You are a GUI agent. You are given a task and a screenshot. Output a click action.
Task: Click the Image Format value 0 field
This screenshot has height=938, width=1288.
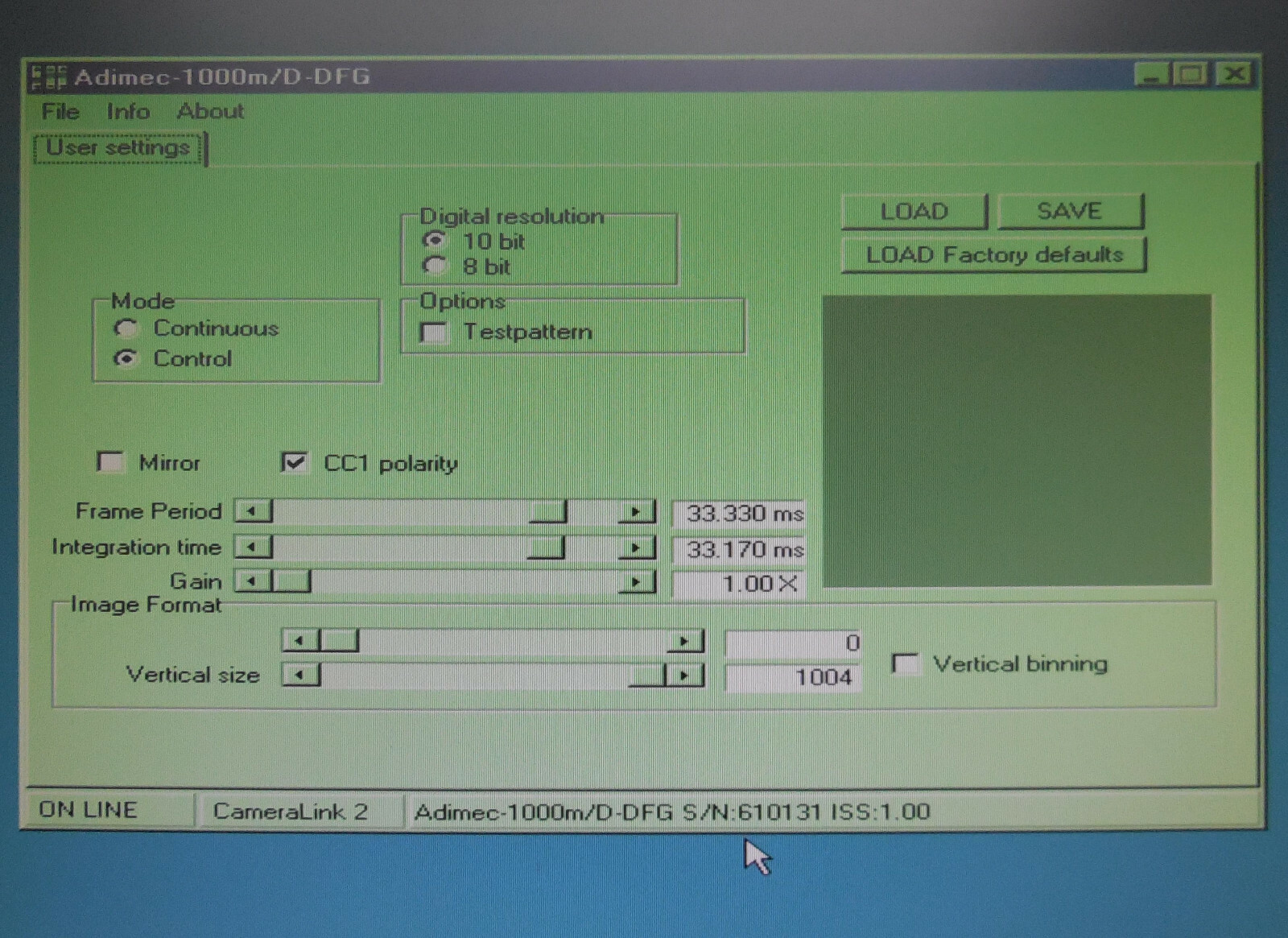(x=793, y=643)
